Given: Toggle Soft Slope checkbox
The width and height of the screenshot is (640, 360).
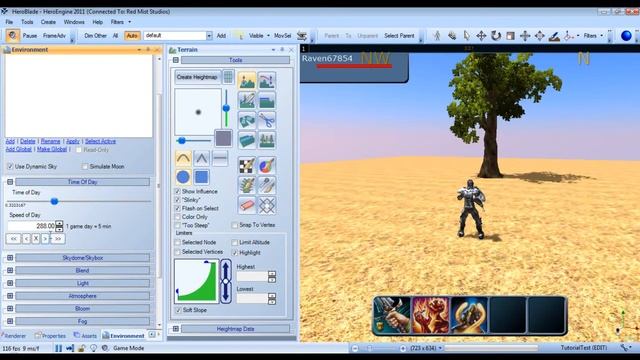Looking at the screenshot, I should (178, 310).
